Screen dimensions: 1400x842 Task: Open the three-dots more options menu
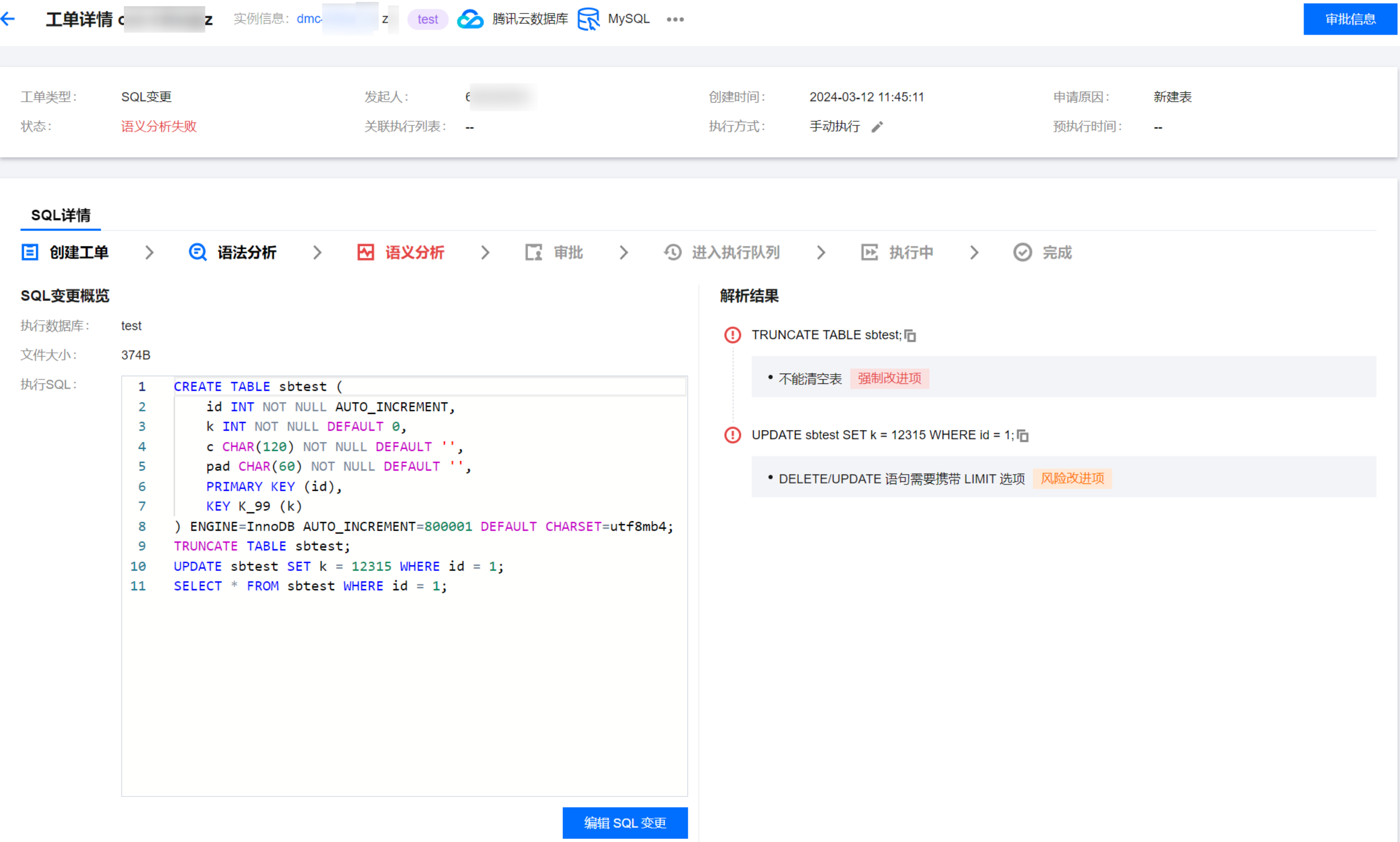tap(675, 19)
